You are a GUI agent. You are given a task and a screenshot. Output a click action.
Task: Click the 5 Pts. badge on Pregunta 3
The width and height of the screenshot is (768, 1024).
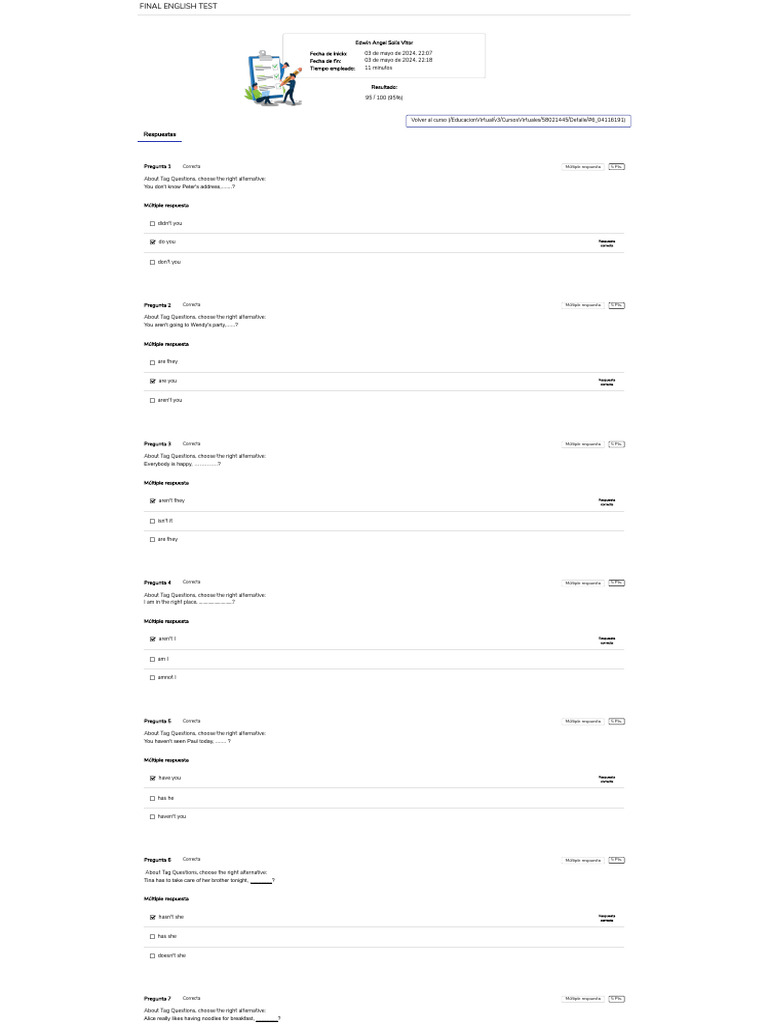pos(617,444)
